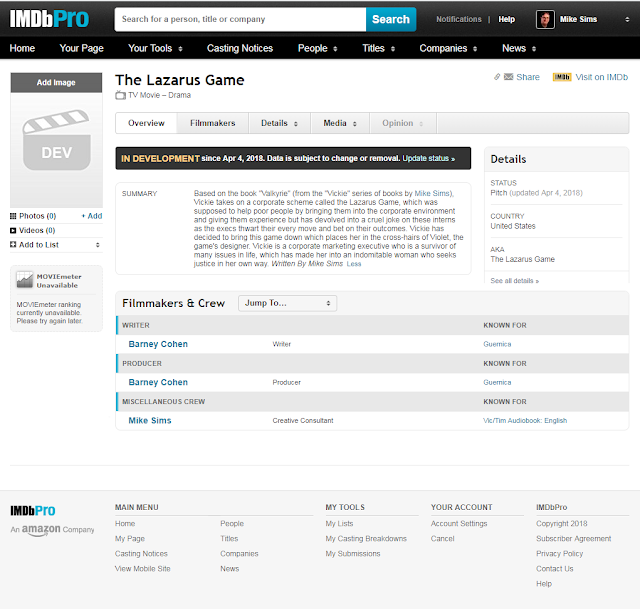Open the Media tab dropdown

pos(340,123)
